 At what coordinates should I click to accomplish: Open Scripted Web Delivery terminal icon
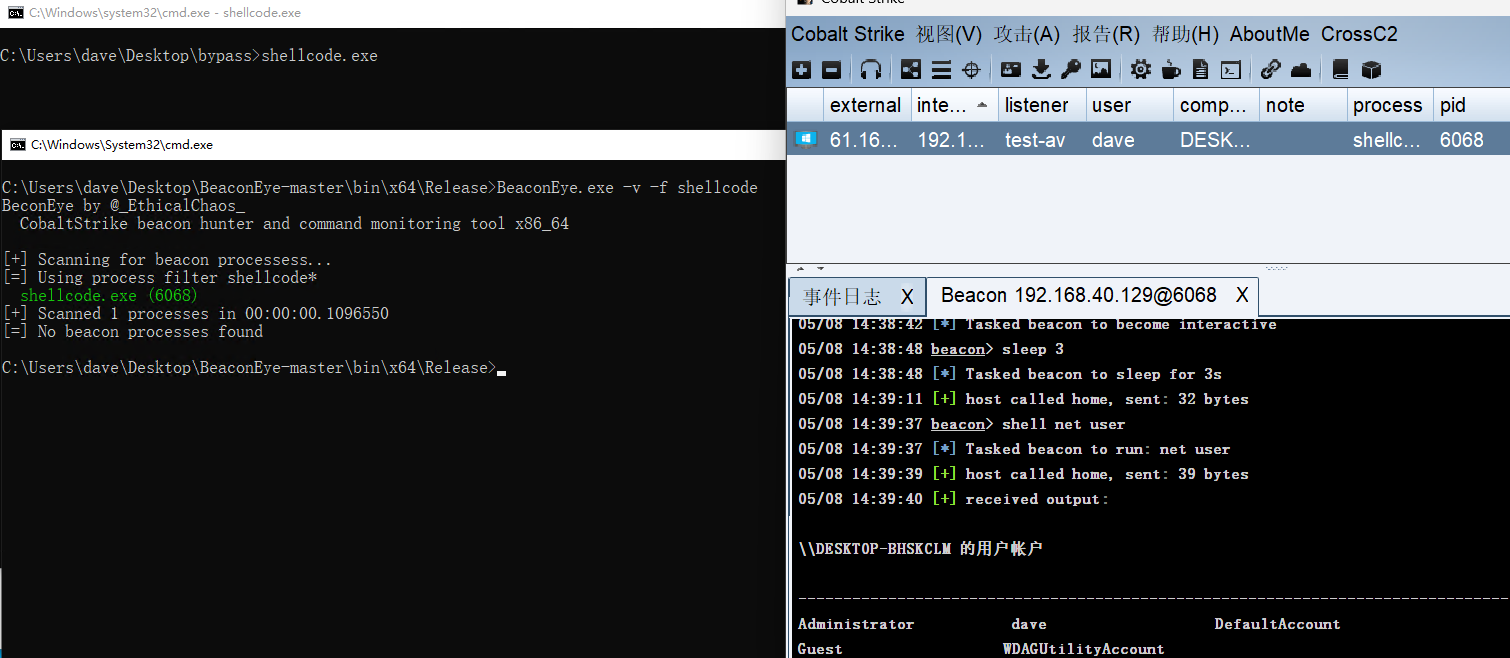[1231, 70]
